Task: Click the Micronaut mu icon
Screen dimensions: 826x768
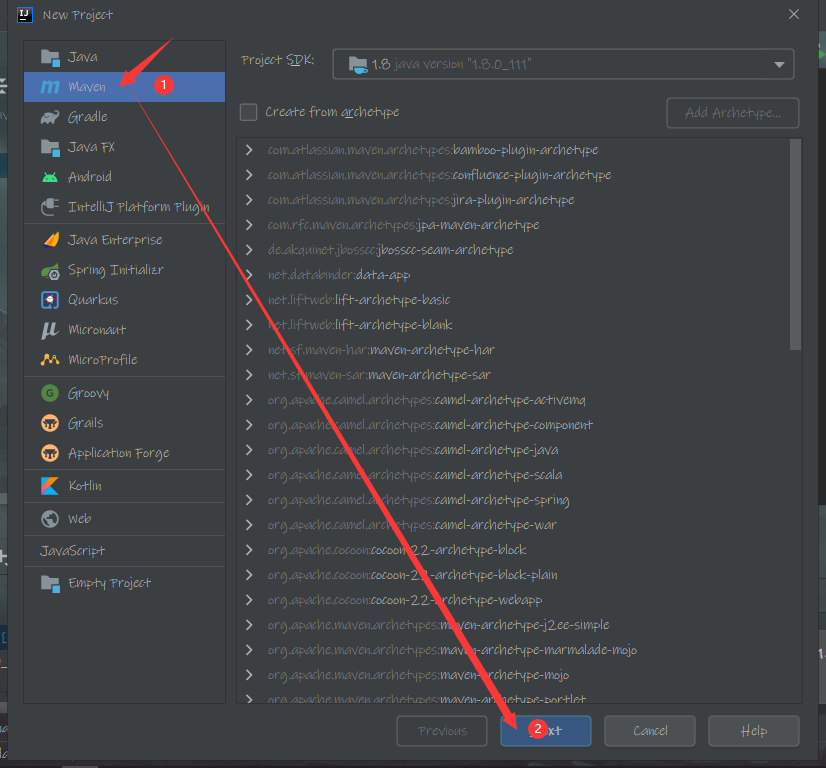Action: [50, 330]
